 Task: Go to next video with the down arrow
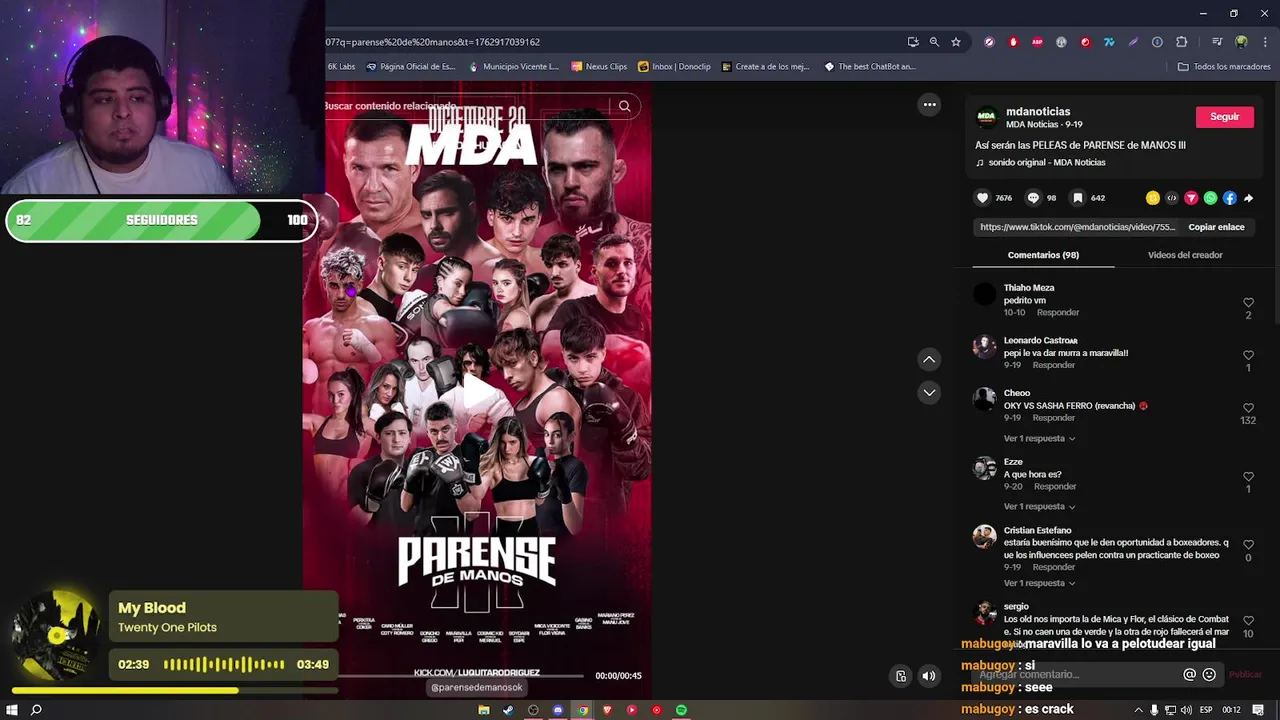(x=929, y=392)
